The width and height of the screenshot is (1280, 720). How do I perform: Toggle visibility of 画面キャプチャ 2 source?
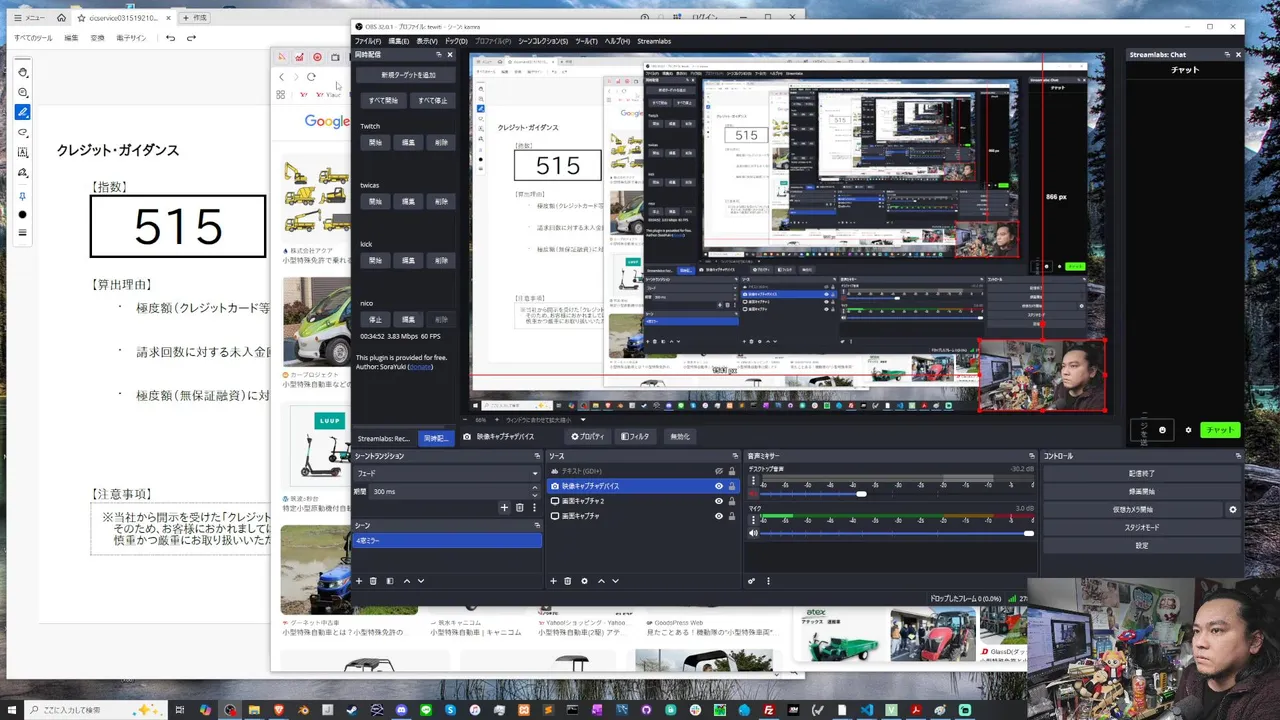pyautogui.click(x=718, y=501)
